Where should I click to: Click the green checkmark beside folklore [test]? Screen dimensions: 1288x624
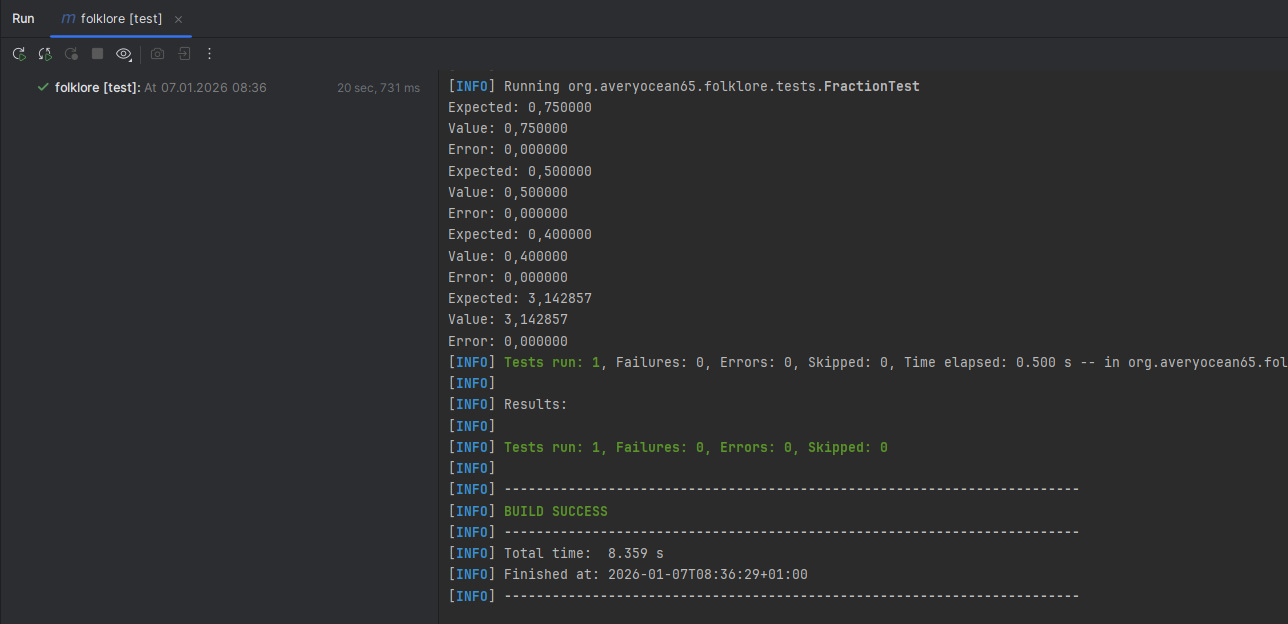click(43, 88)
